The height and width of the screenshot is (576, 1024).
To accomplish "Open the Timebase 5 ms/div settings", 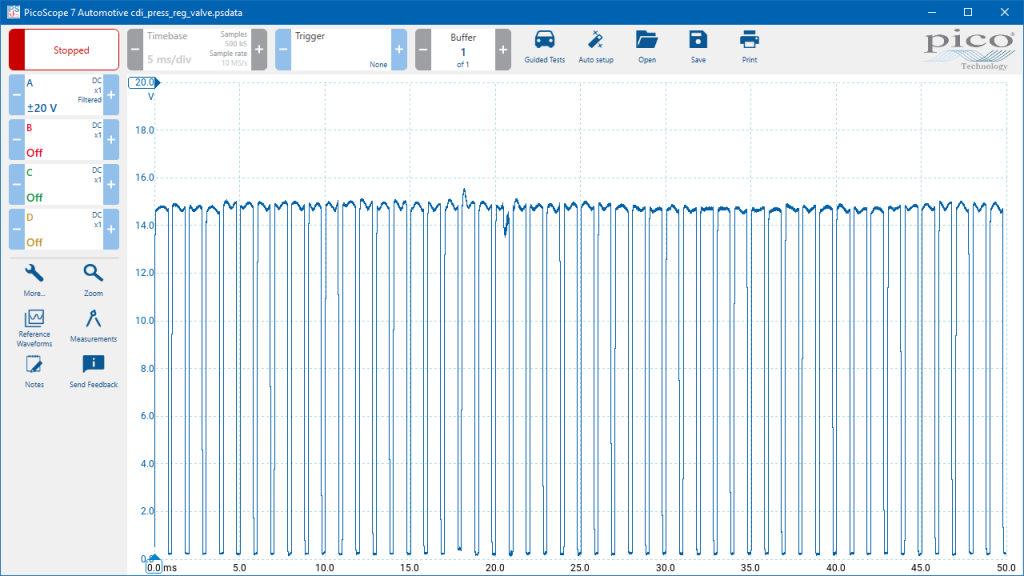I will pyautogui.click(x=197, y=50).
